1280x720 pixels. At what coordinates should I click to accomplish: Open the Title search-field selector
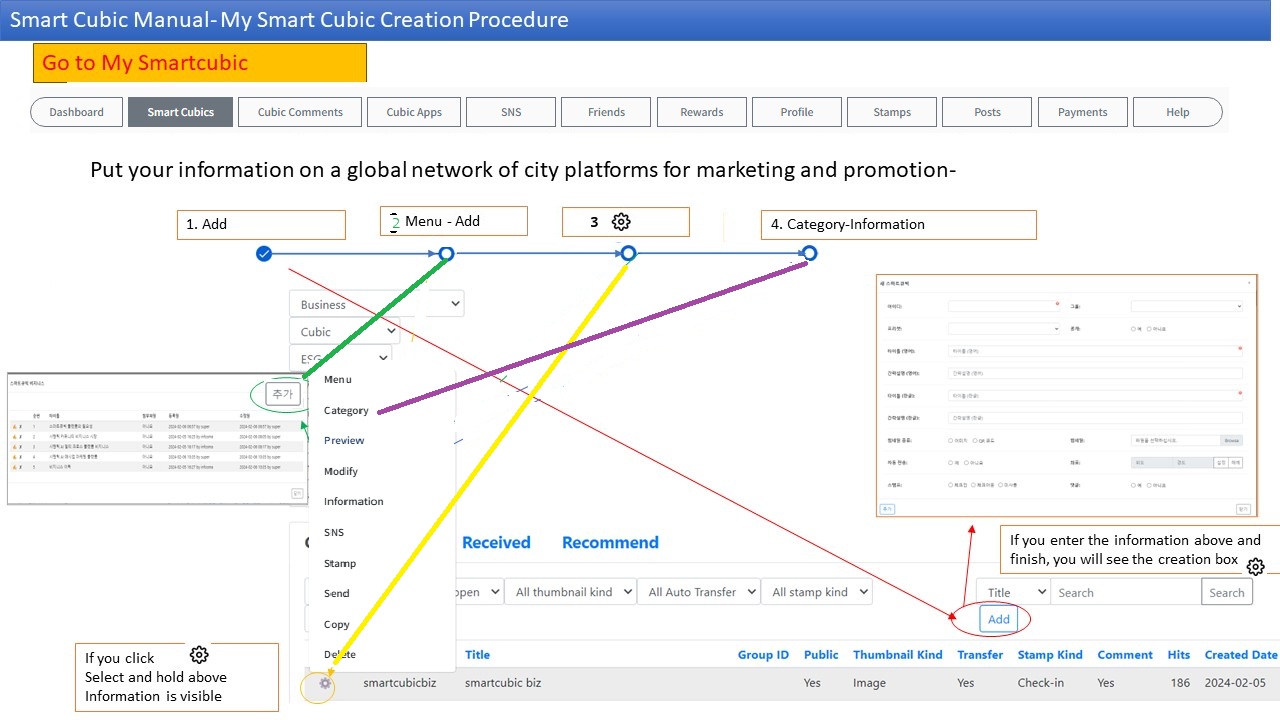1012,592
